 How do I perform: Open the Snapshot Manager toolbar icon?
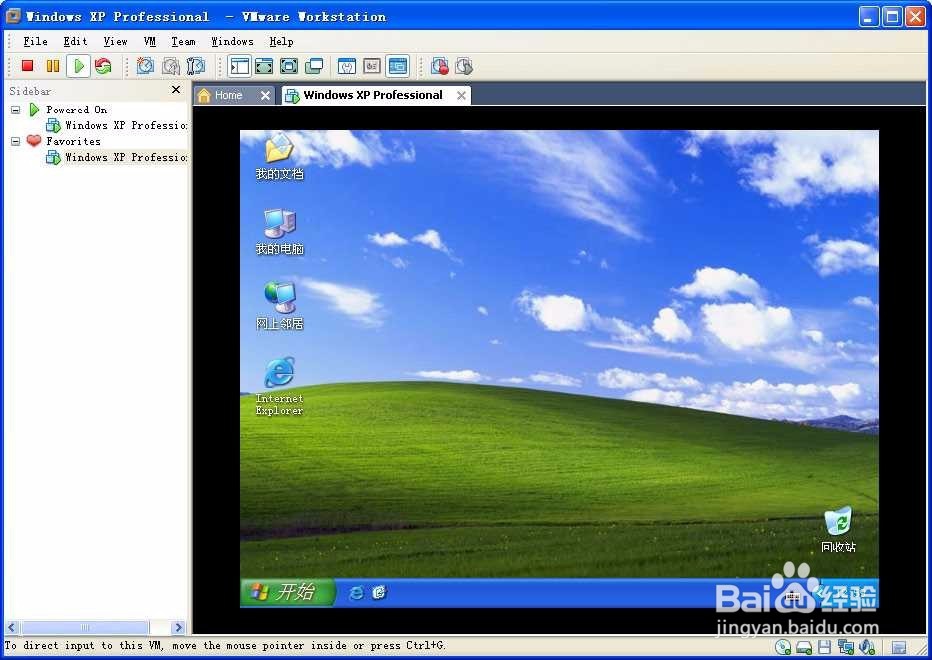(196, 66)
